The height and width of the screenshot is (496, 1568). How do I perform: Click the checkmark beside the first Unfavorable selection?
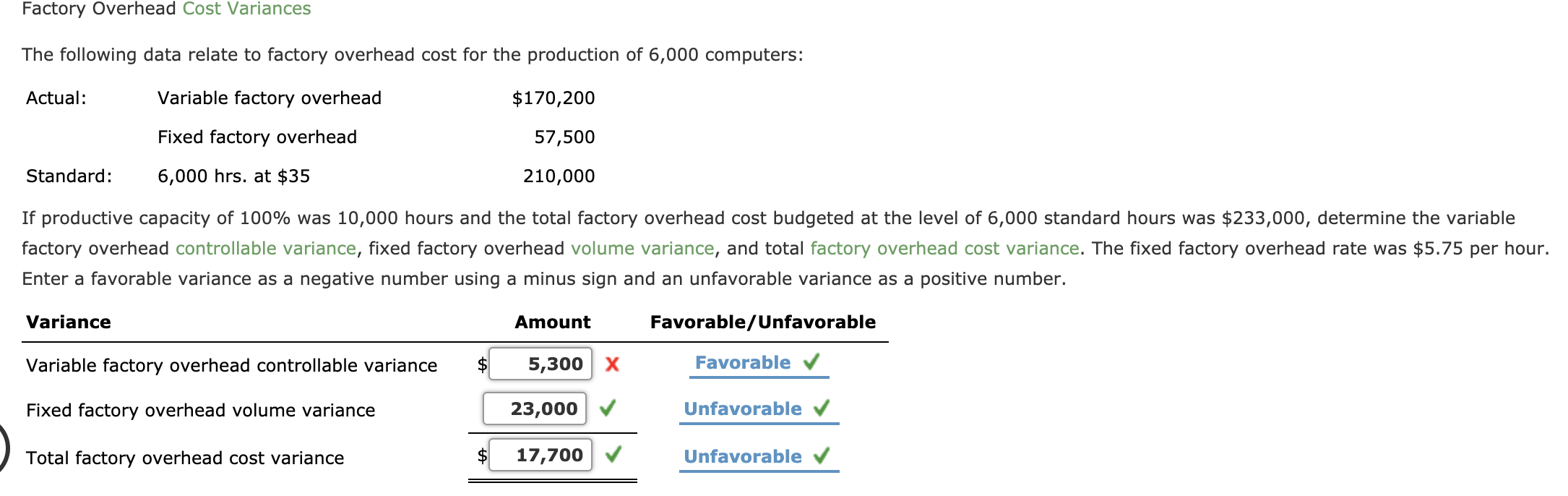click(x=820, y=408)
